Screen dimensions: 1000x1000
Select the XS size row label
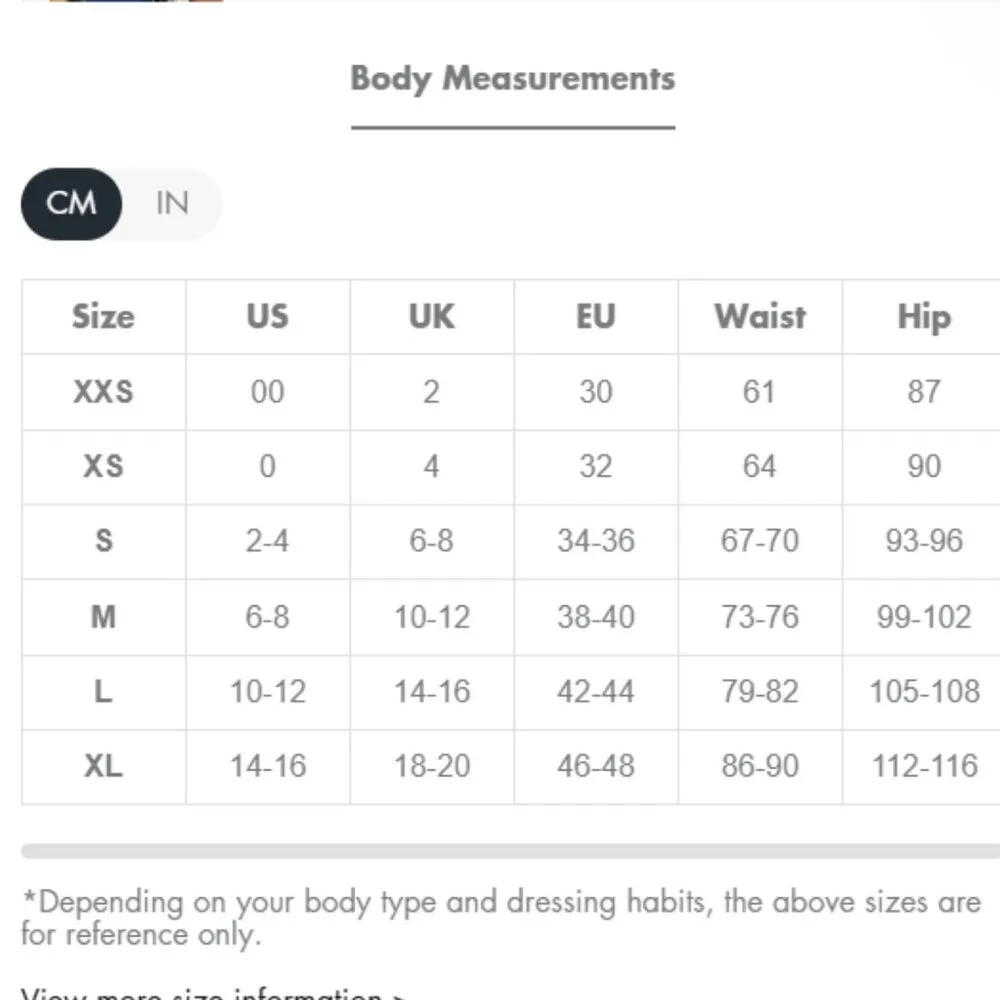103,466
